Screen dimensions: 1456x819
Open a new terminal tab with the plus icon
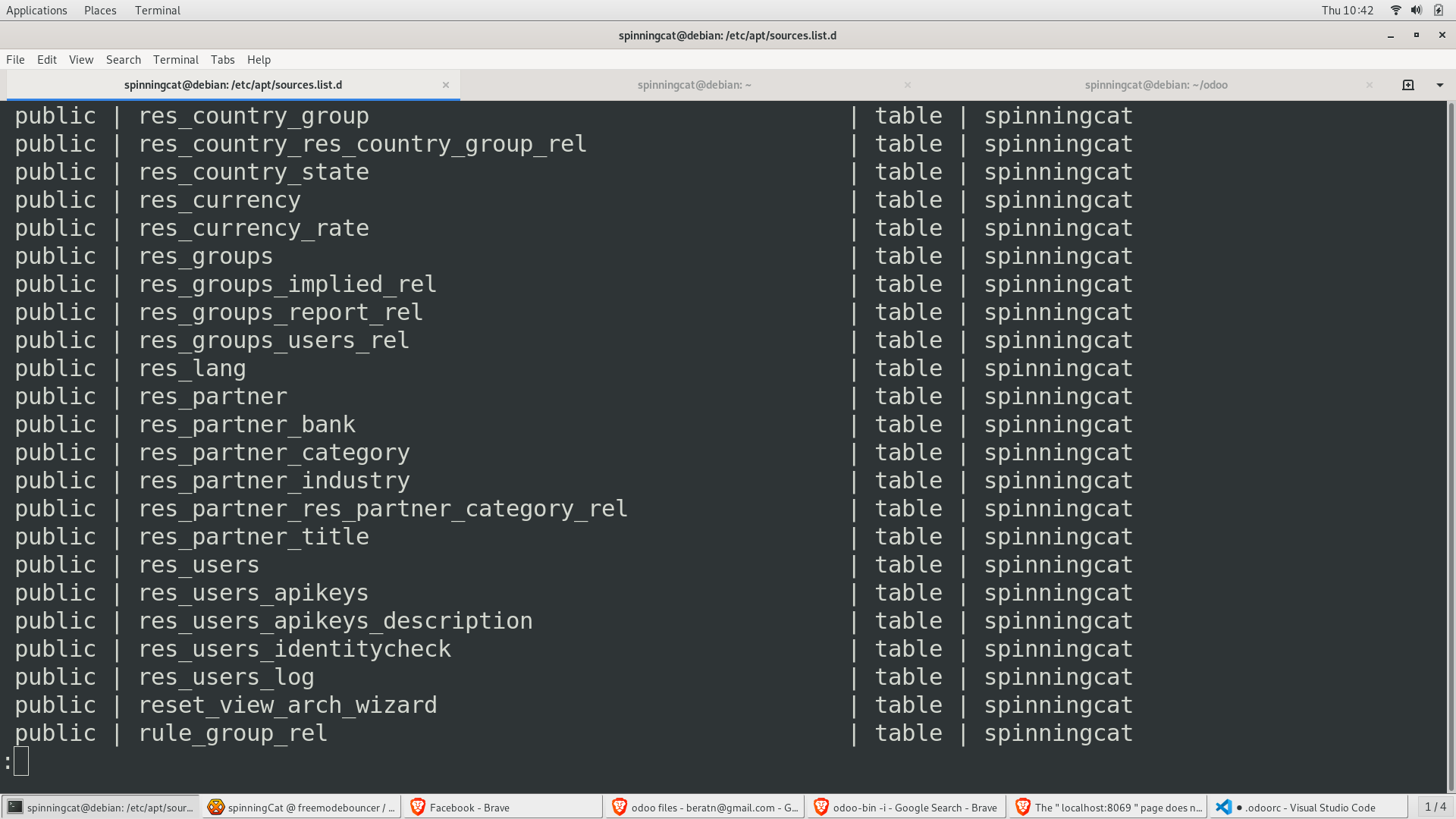(1407, 85)
